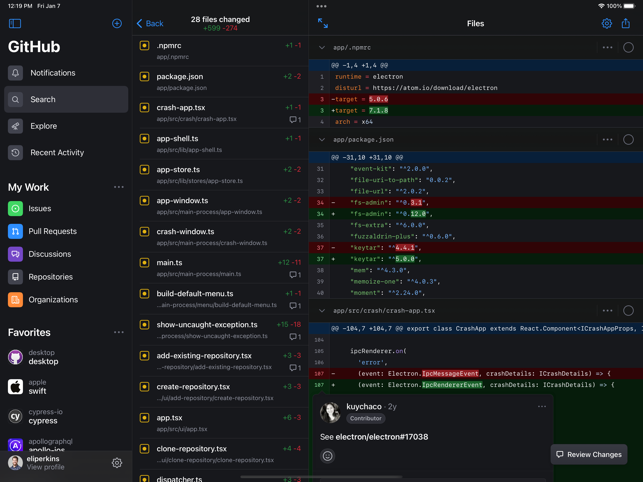Tap the Review Changes button
643x482 pixels.
coord(588,454)
